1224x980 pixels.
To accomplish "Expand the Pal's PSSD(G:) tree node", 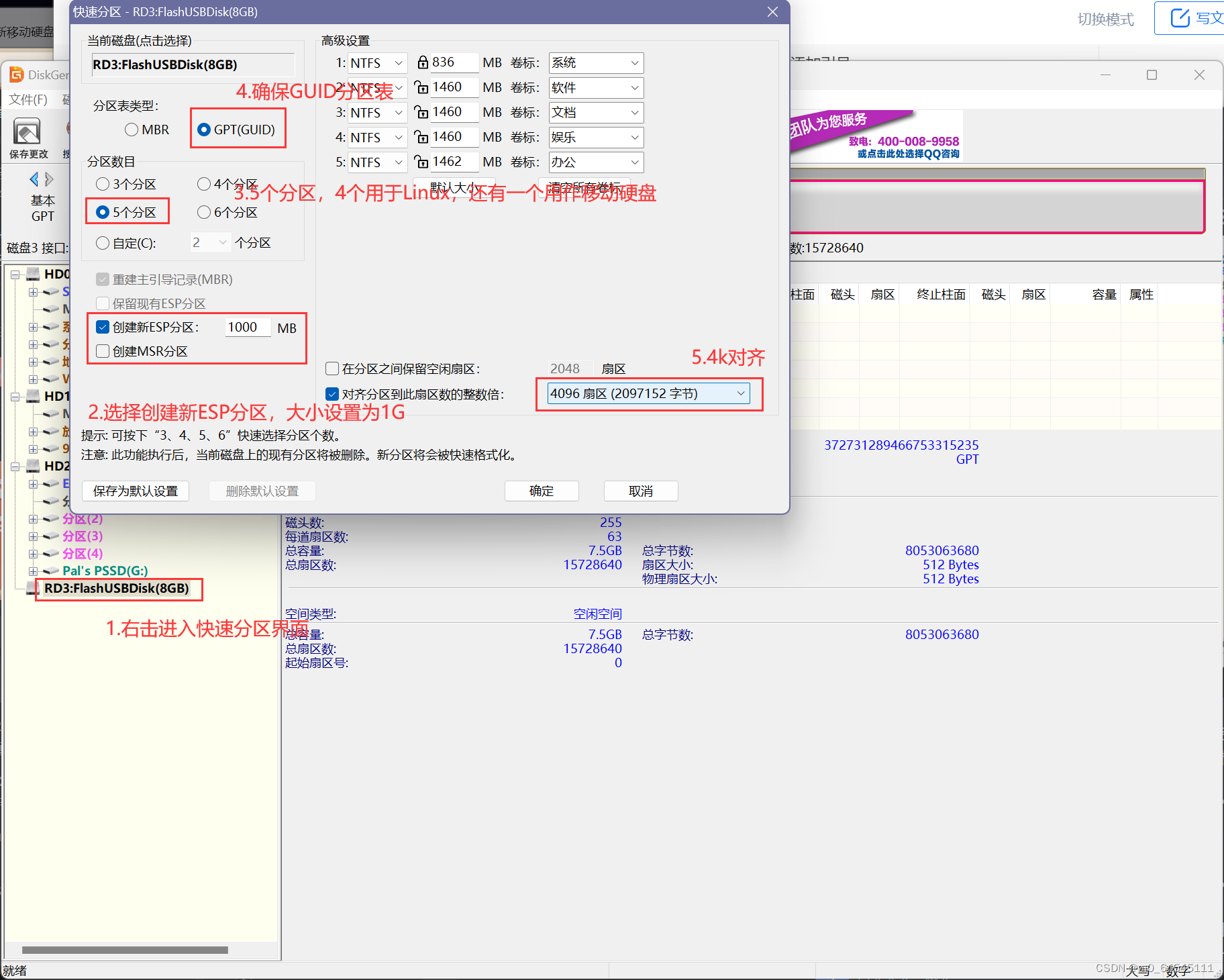I will point(33,571).
